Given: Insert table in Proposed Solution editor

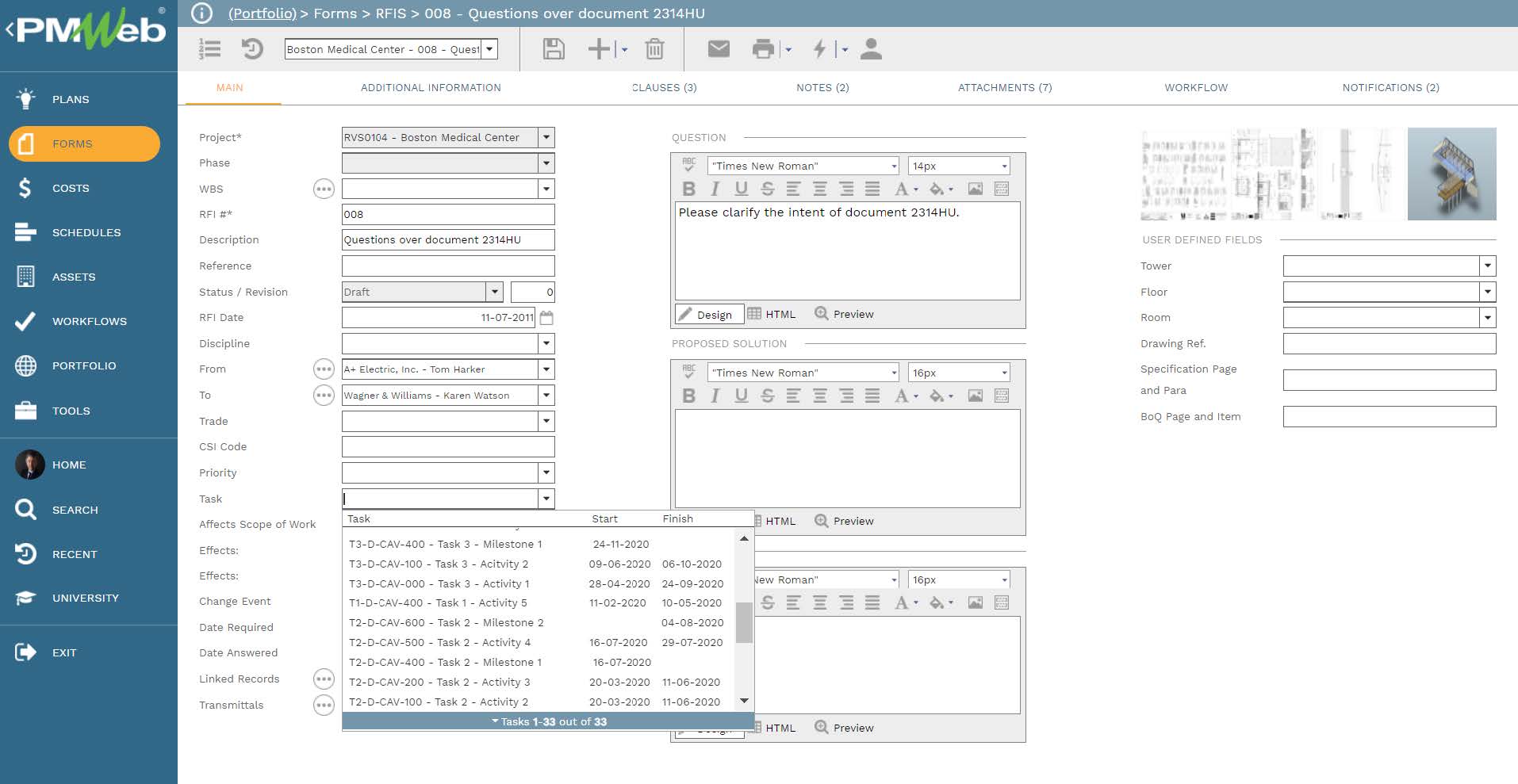Looking at the screenshot, I should point(1002,396).
